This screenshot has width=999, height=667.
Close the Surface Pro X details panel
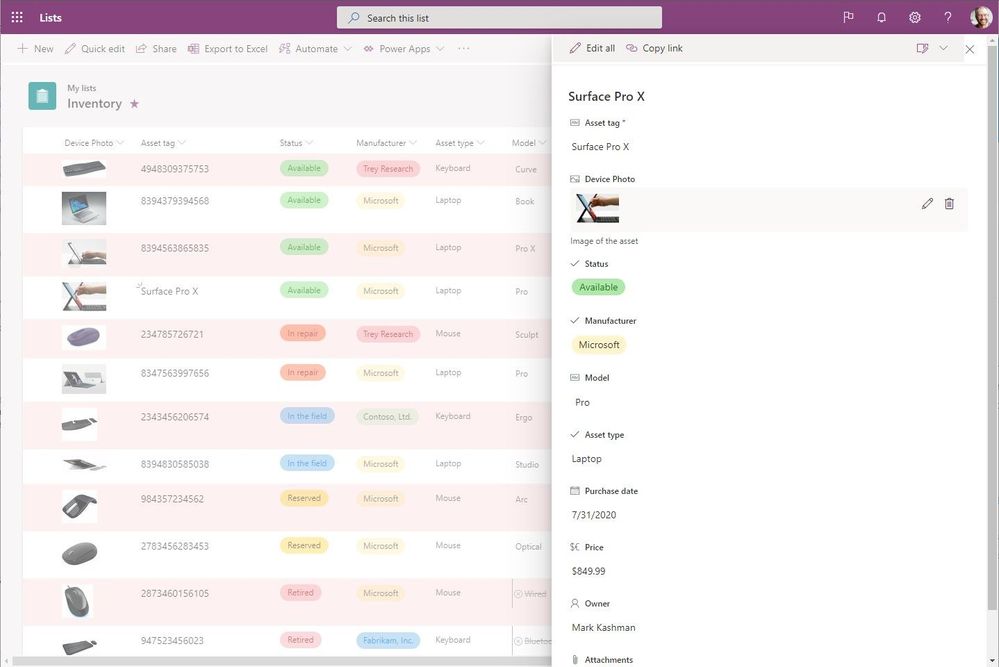970,49
